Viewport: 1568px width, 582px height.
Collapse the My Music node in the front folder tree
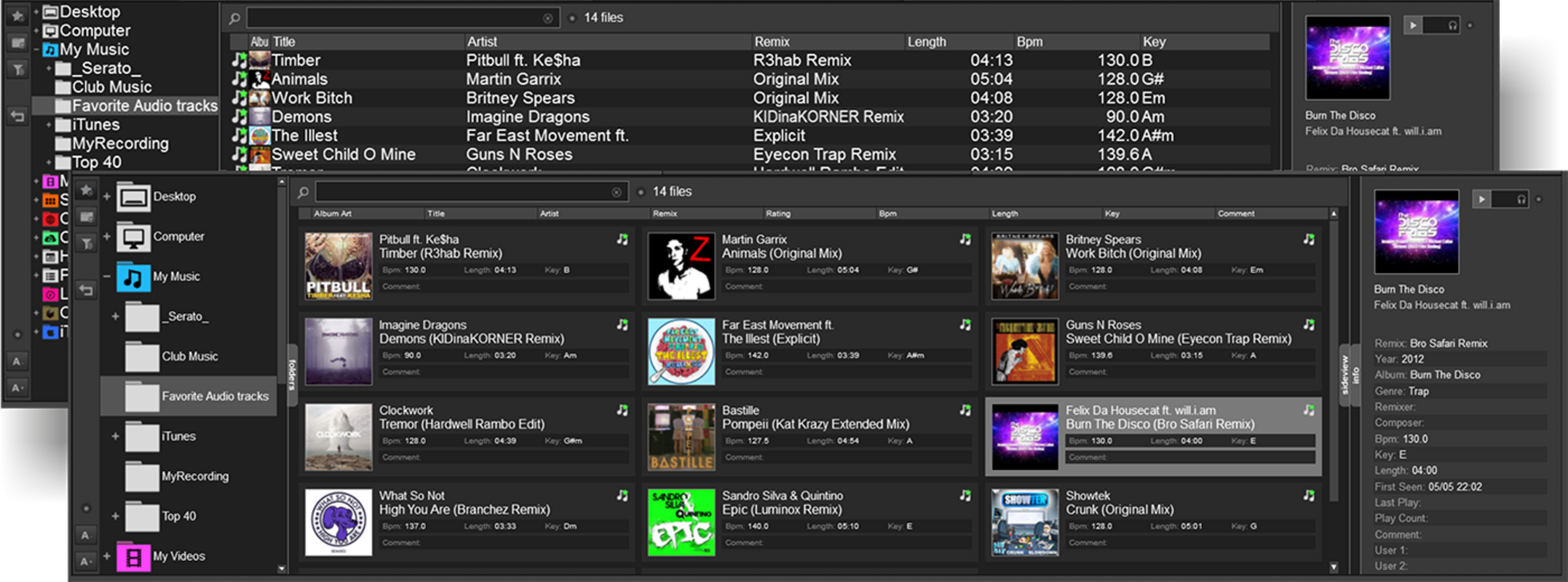pyautogui.click(x=106, y=276)
